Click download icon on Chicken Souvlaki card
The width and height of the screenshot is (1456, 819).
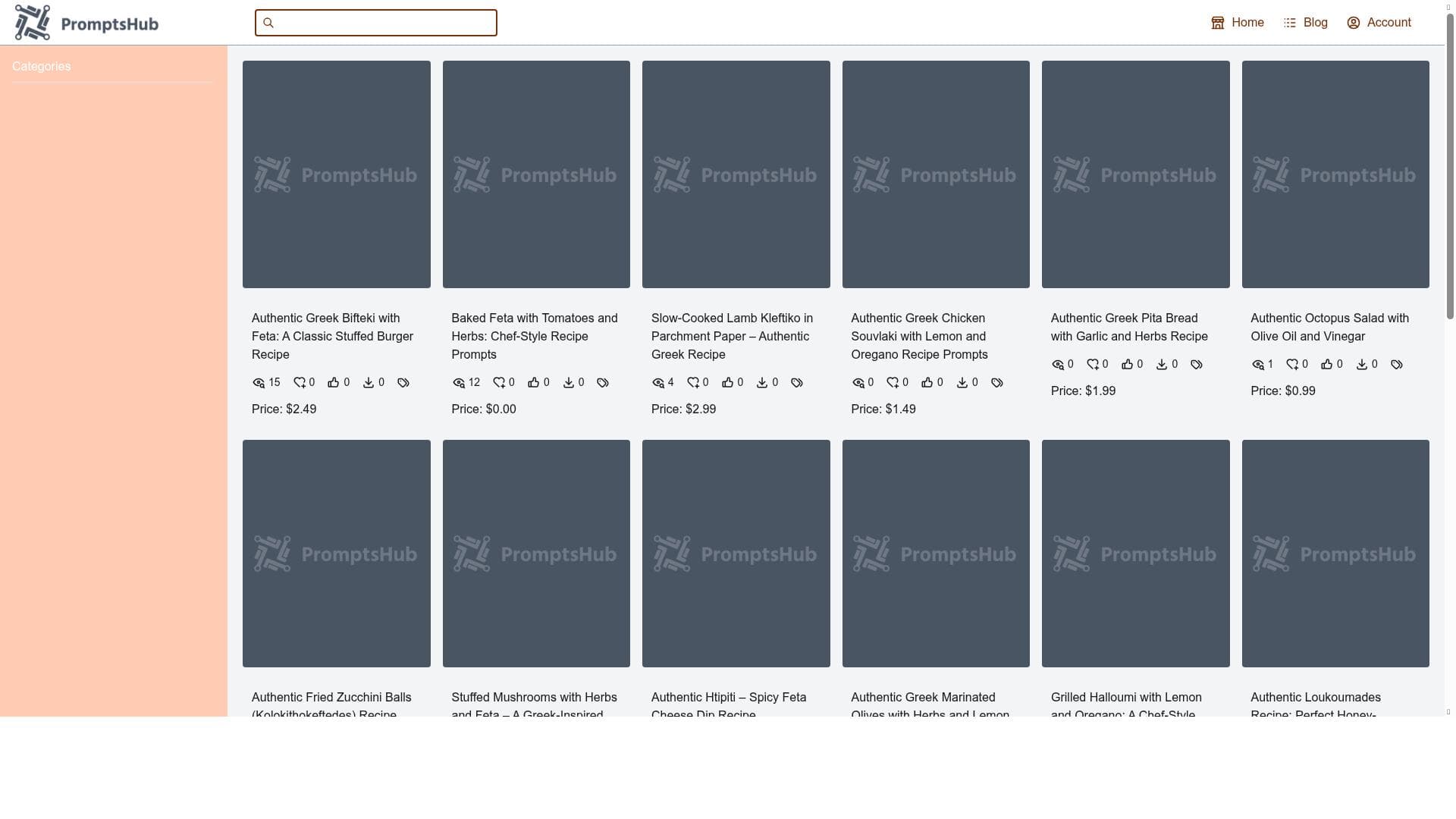pyautogui.click(x=962, y=383)
